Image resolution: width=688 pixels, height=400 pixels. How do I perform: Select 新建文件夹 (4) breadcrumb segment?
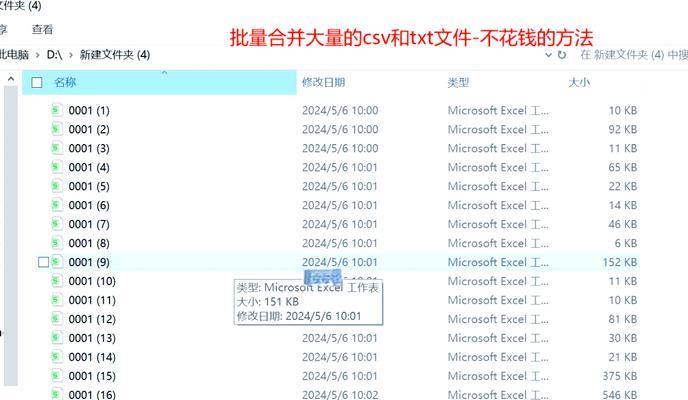point(115,55)
